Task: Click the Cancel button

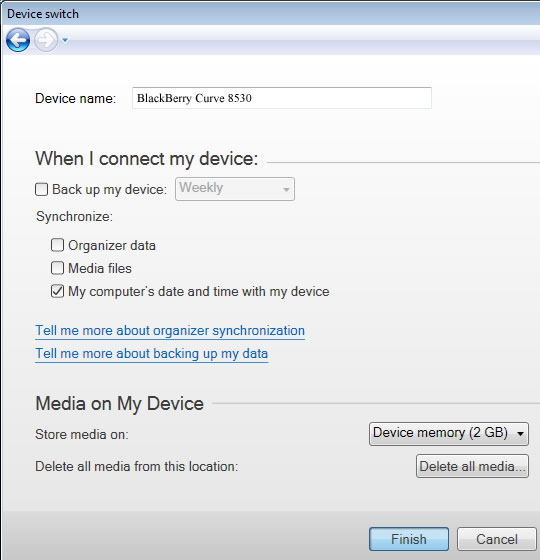Action: [496, 539]
